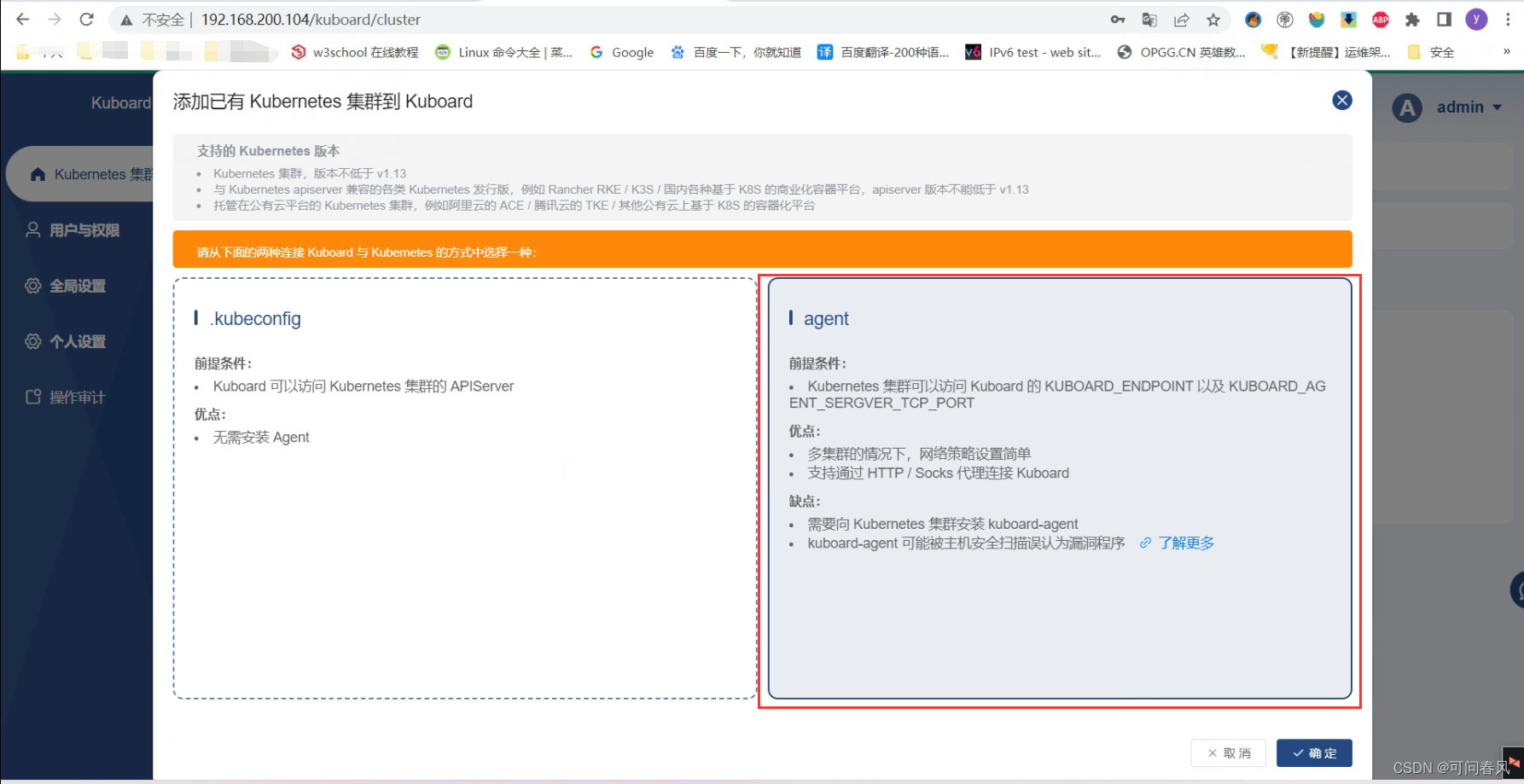This screenshot has height=784, width=1524.
Task: Select the agent connection method card
Action: click(1060, 488)
